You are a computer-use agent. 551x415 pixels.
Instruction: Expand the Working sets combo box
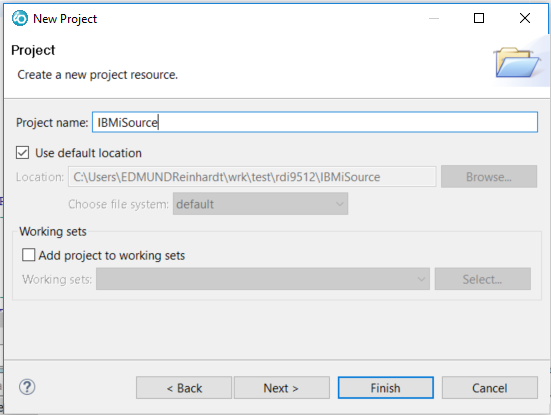tap(263, 279)
